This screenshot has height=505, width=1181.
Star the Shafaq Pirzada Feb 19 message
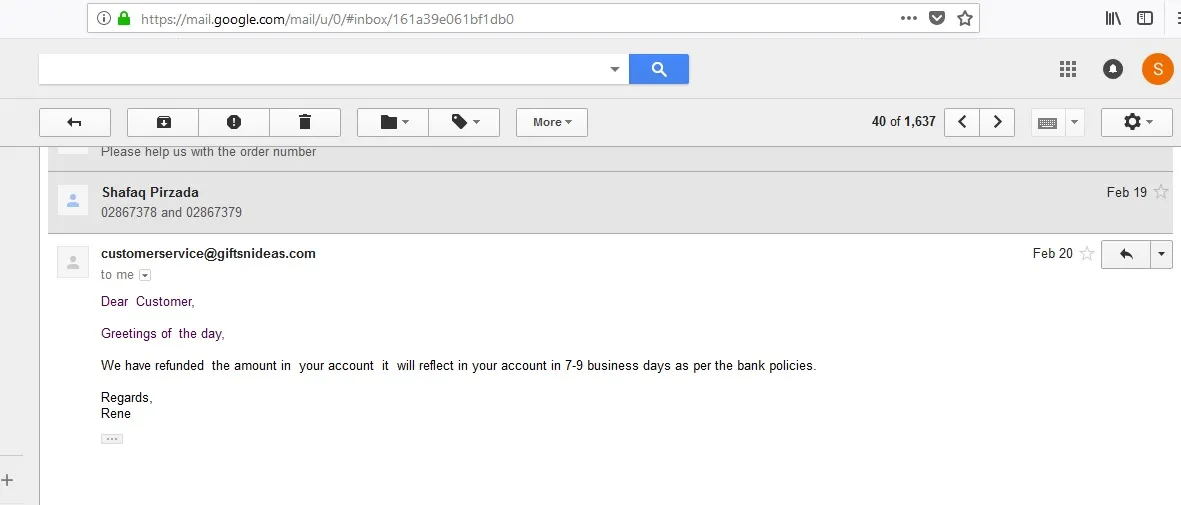pos(1161,192)
